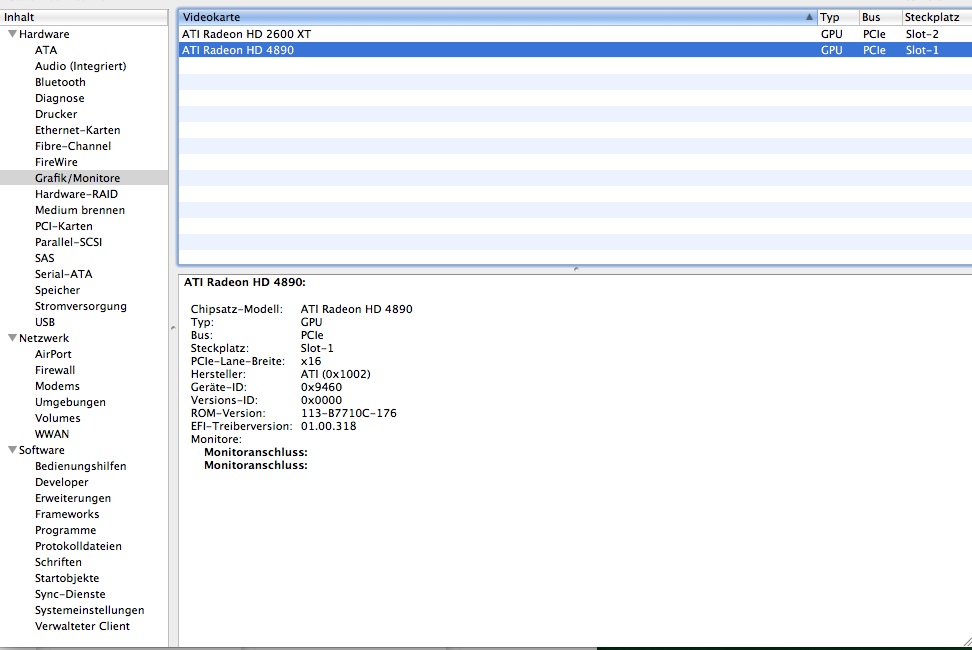This screenshot has width=972, height=650.
Task: Sort by the Bus column header
Action: coord(880,17)
